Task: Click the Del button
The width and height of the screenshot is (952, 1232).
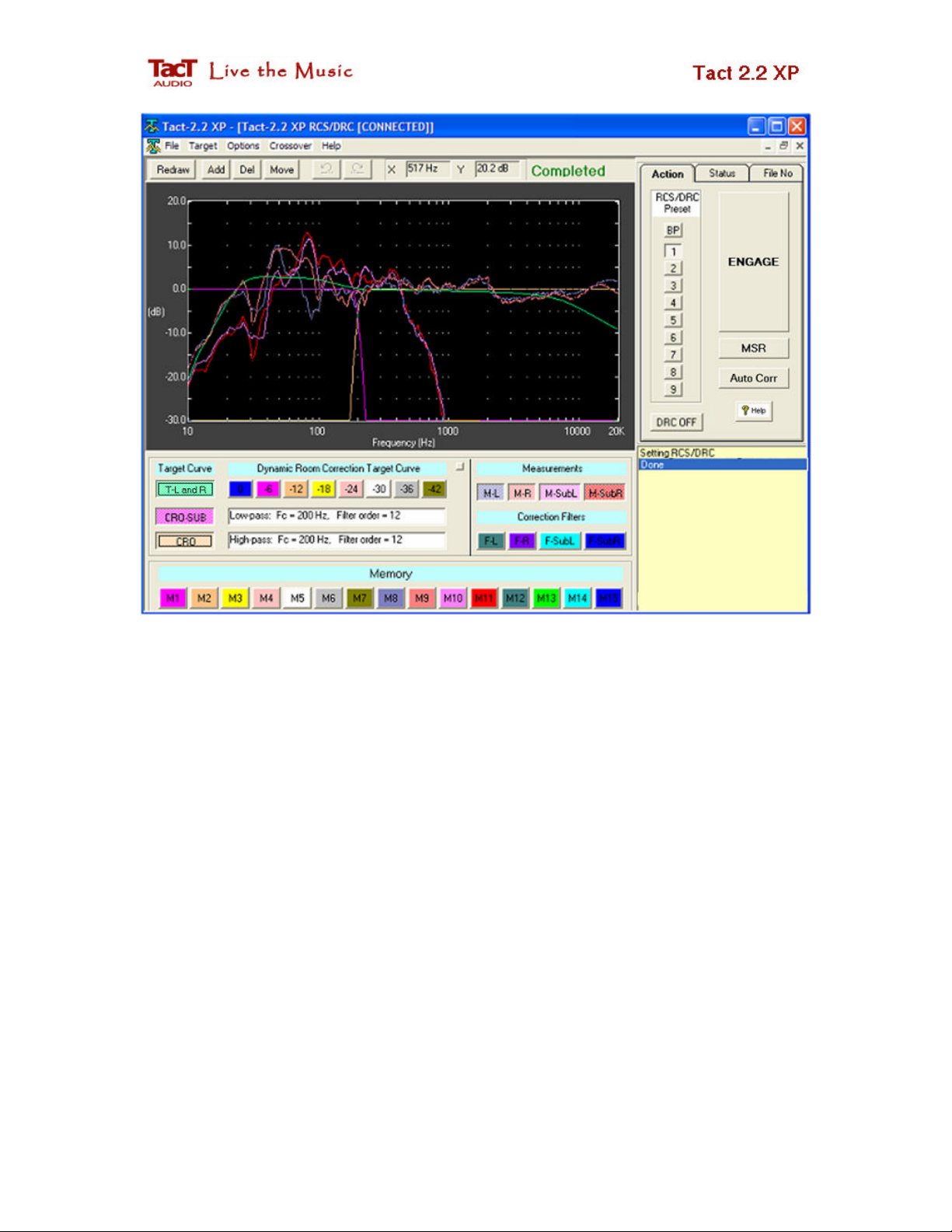Action: tap(246, 169)
